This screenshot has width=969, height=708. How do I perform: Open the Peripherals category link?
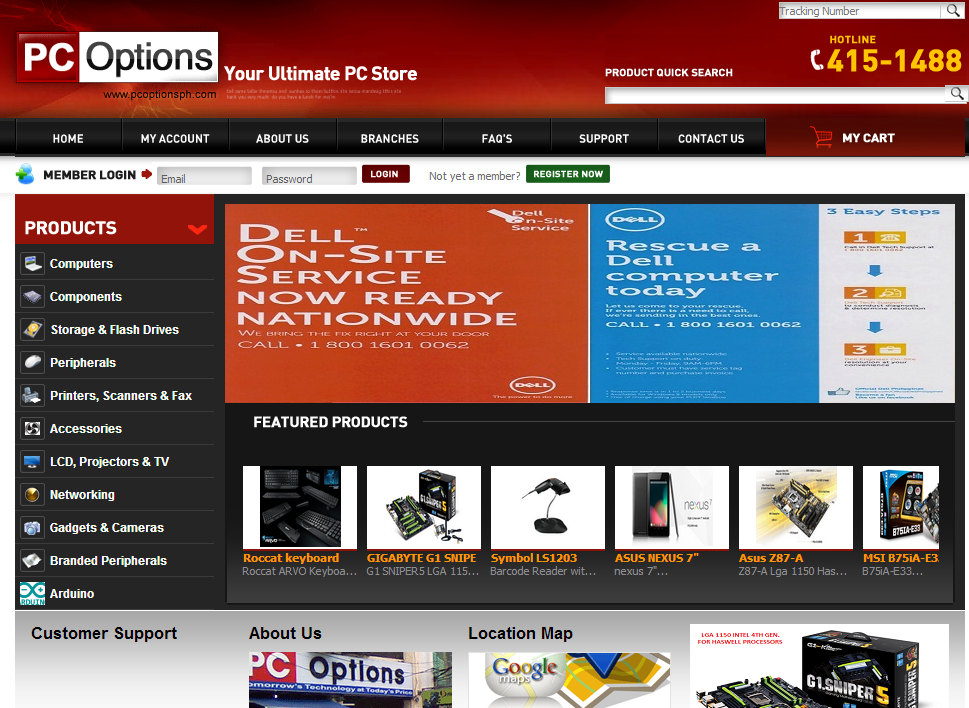coord(83,363)
